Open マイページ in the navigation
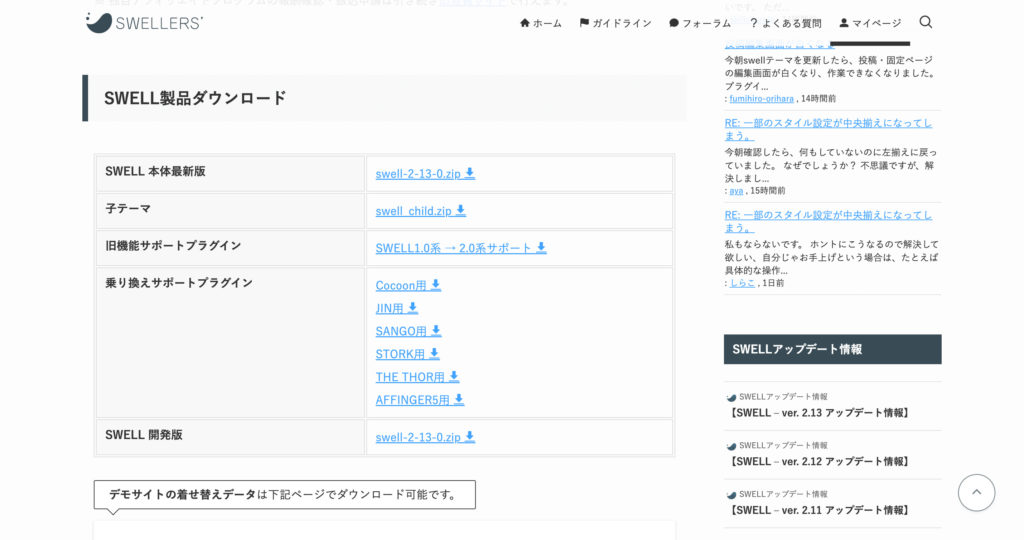This screenshot has width=1024, height=540. 870,23
